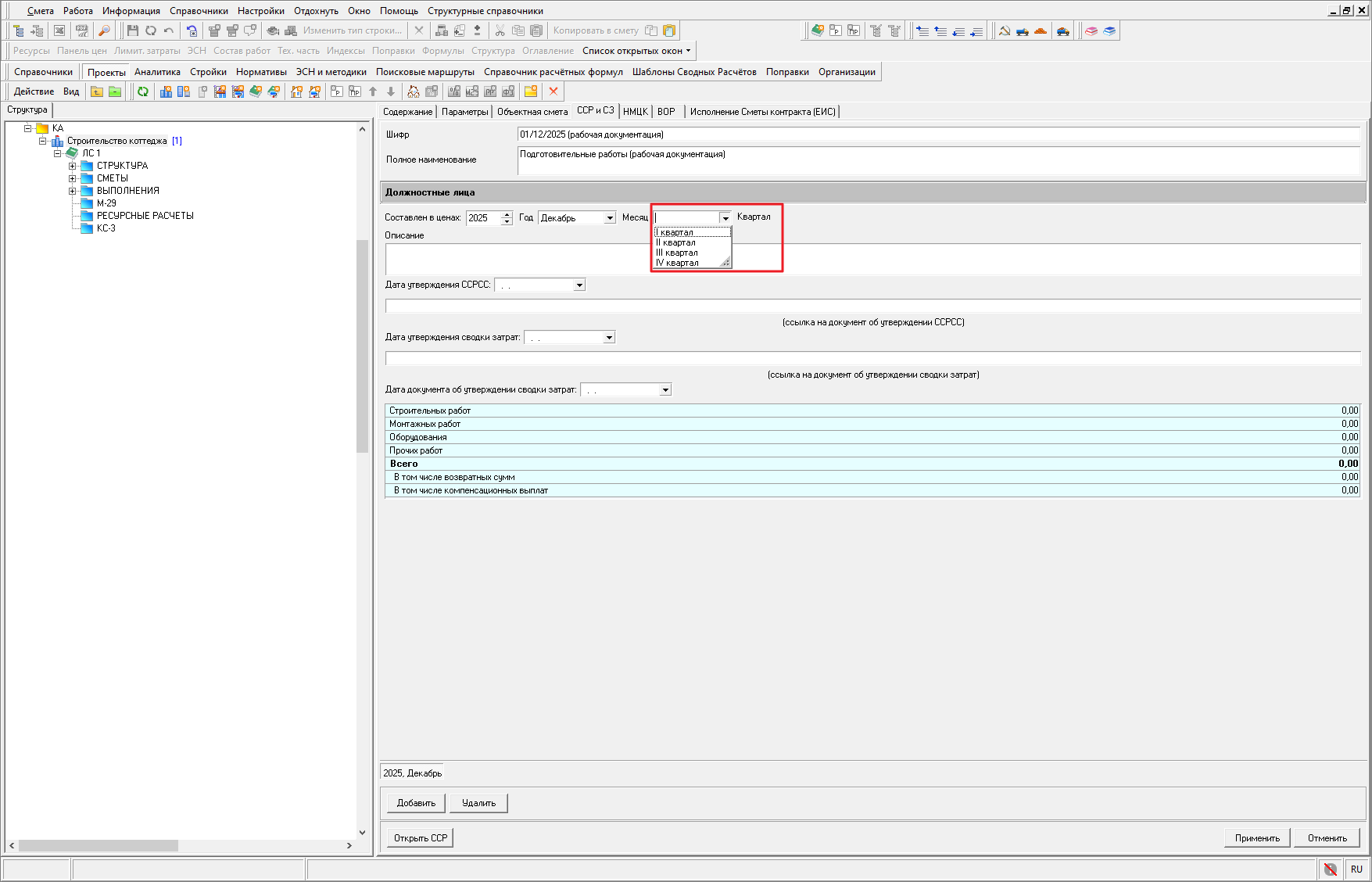Click the hammer and sickle labor icon
The height and width of the screenshot is (882, 1372).
pos(1004,30)
